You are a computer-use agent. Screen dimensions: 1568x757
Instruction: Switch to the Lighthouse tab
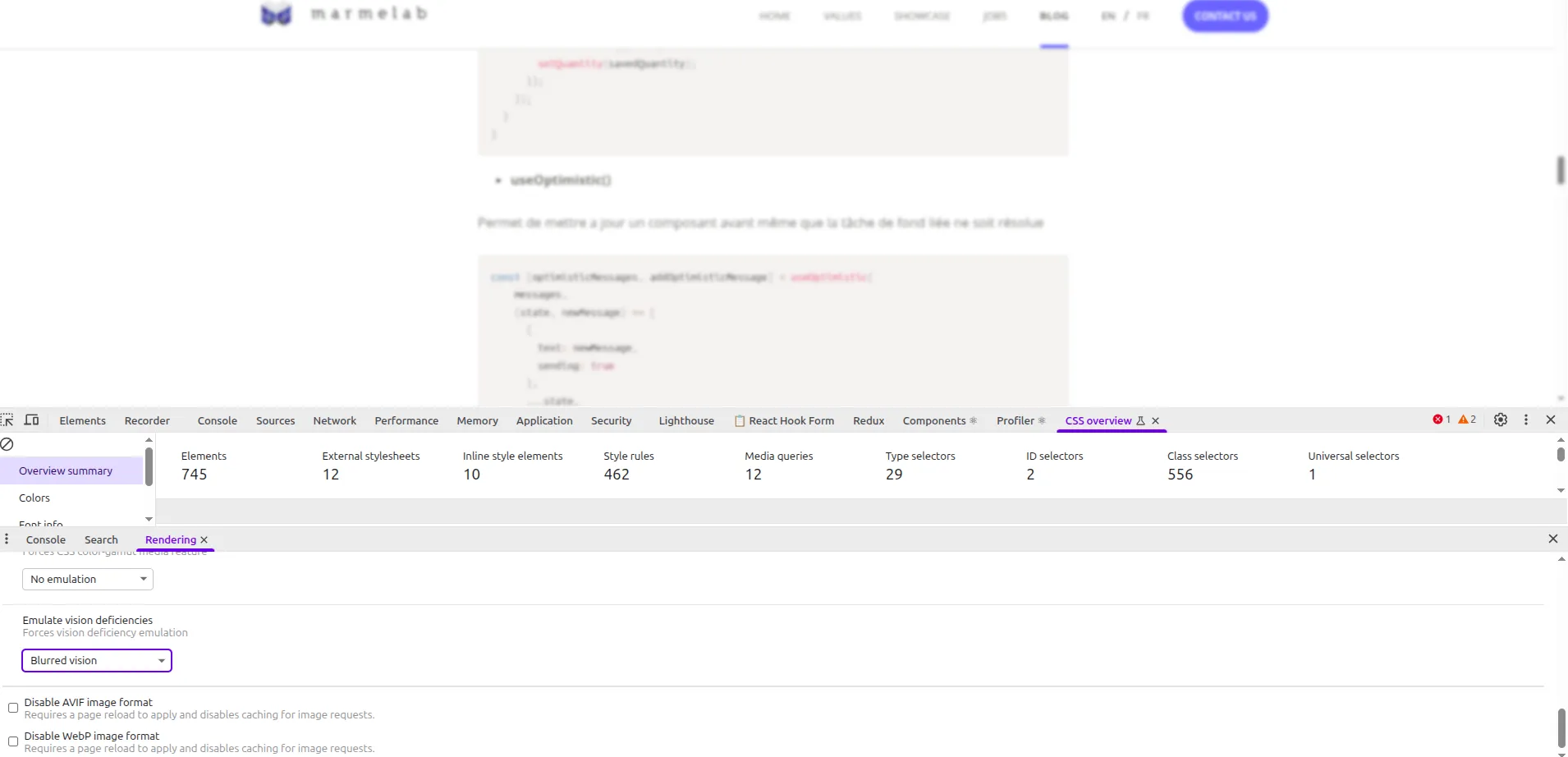click(x=685, y=420)
